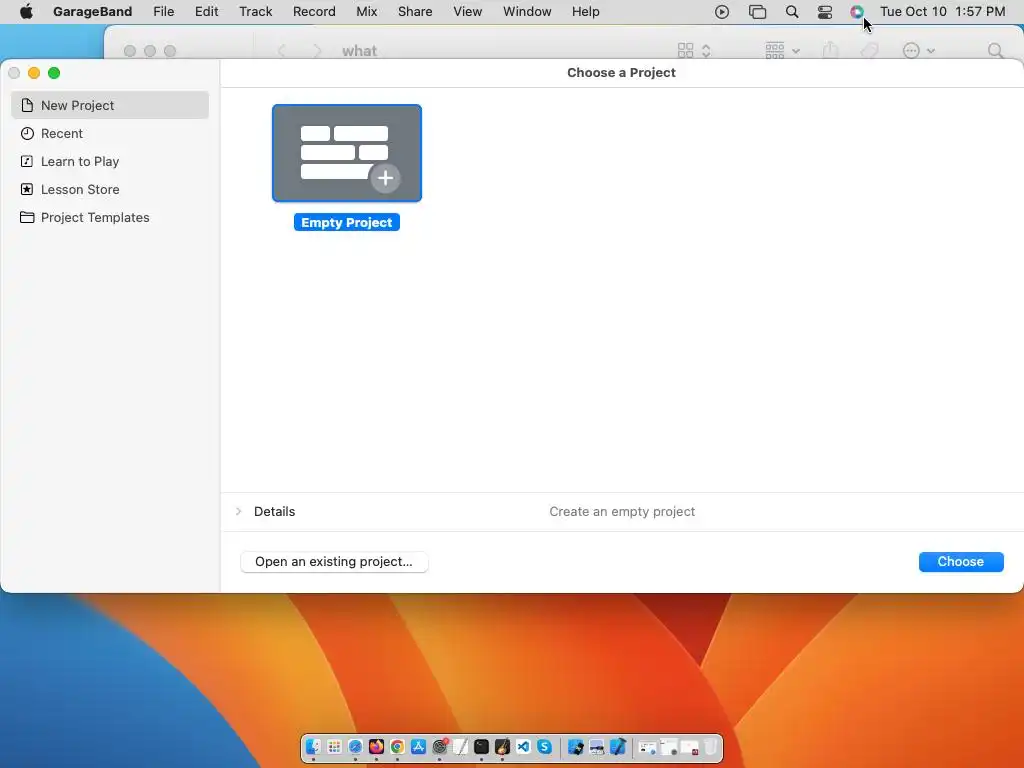Open the GarageBand application menu

pos(92,12)
